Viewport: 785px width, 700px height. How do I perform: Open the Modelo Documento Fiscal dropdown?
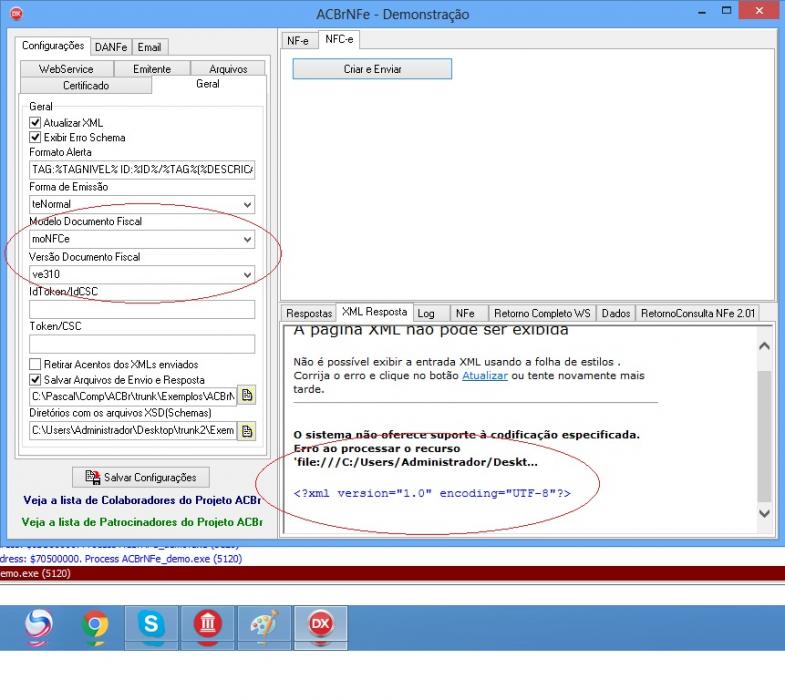(247, 239)
